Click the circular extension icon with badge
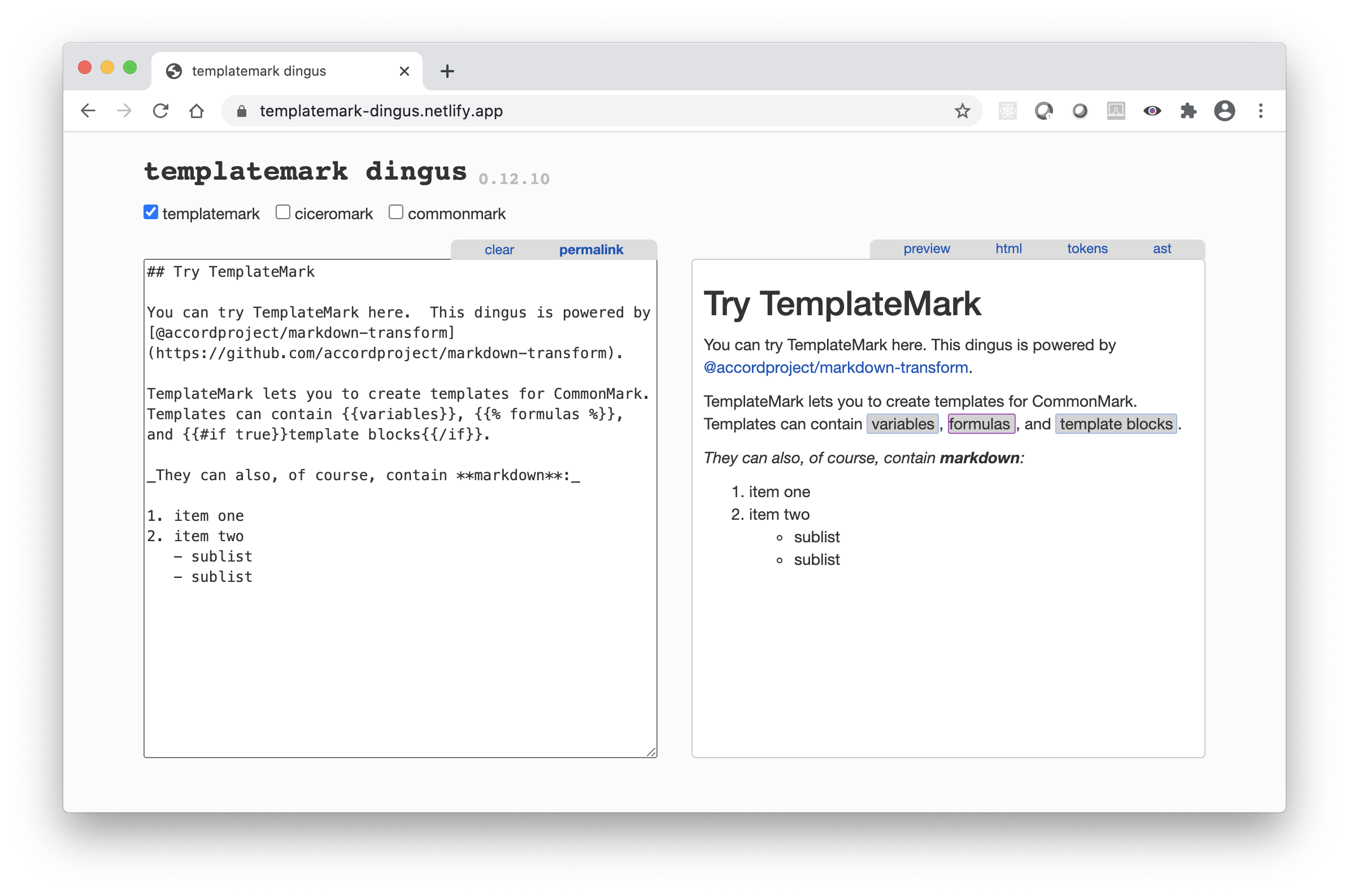The width and height of the screenshot is (1349, 896). click(1043, 111)
